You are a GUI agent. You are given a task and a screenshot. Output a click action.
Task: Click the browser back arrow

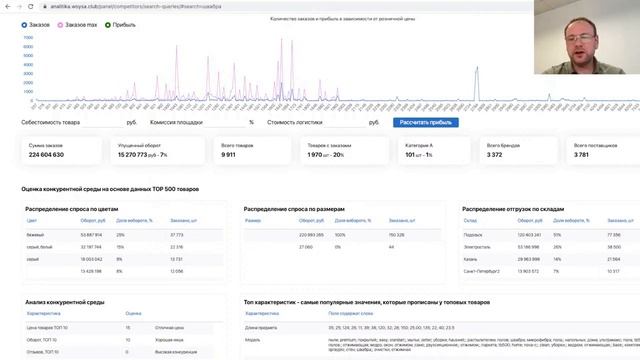pyautogui.click(x=8, y=7)
